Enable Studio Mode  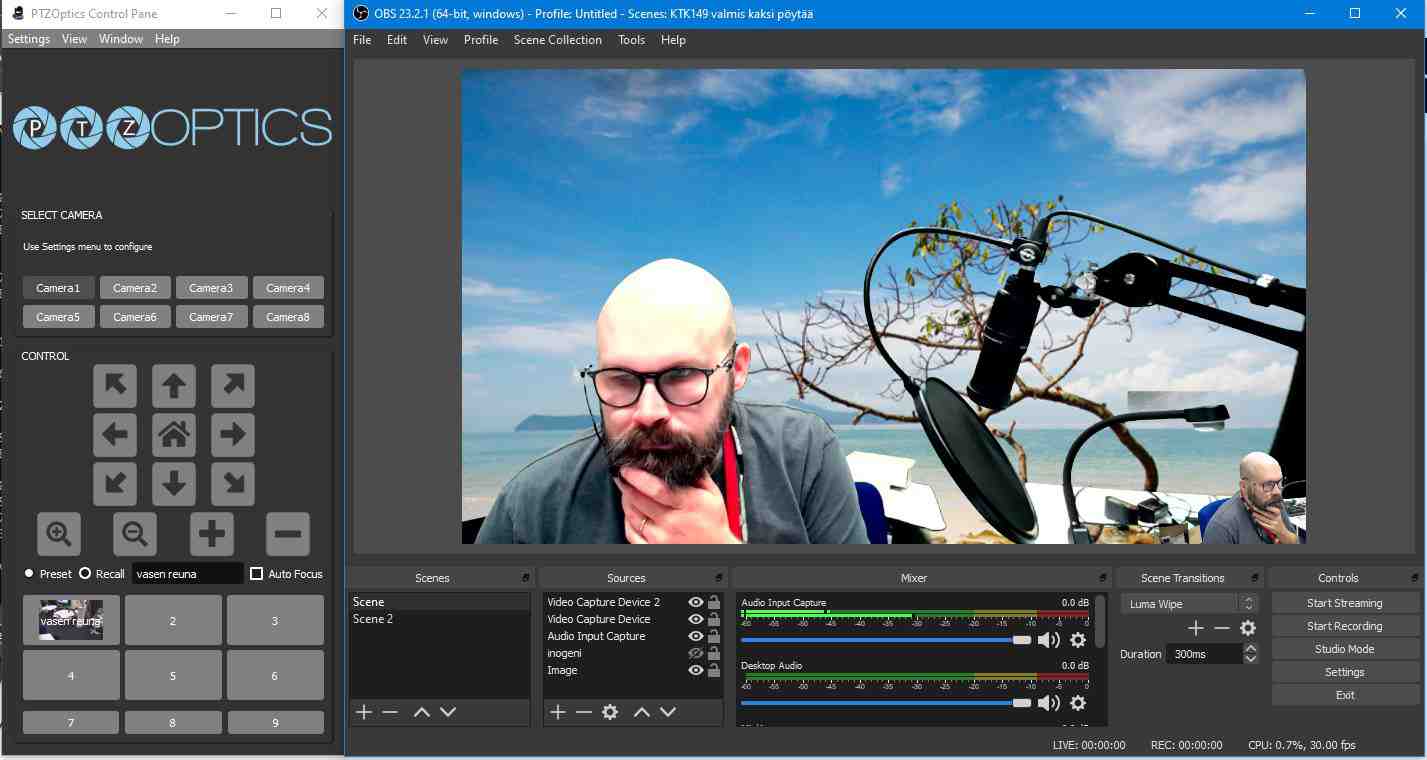coord(1345,649)
